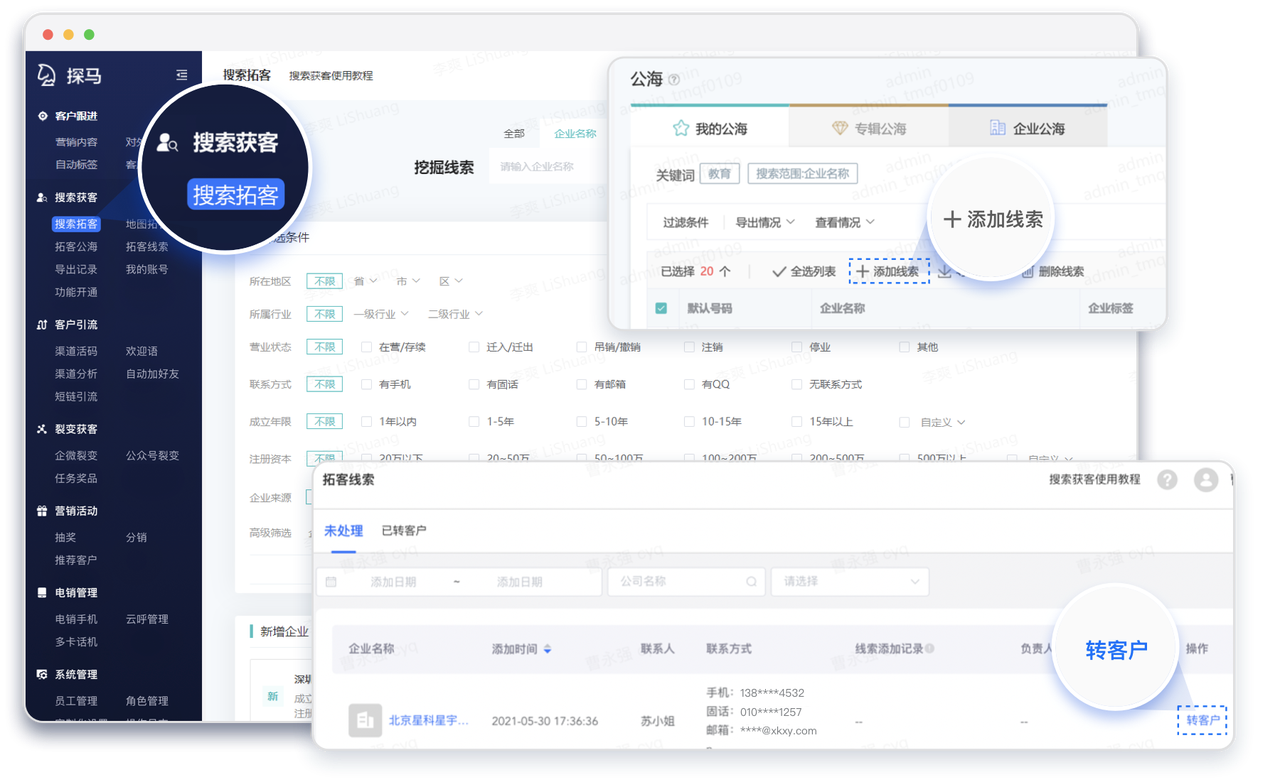
Task: Click the star icon on 我的公海
Action: (x=681, y=128)
